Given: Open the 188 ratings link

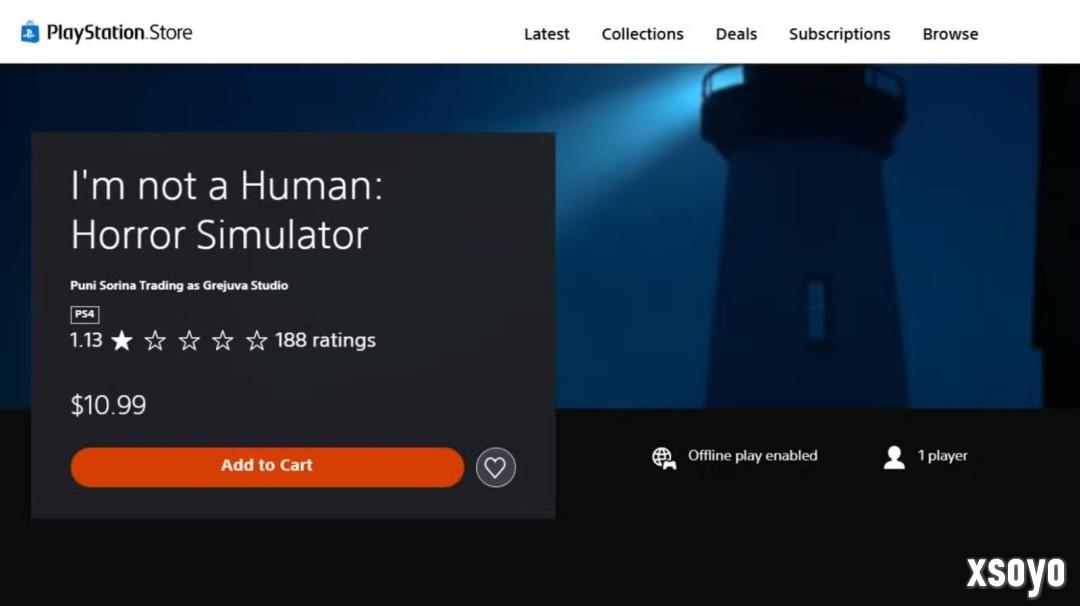Looking at the screenshot, I should (x=325, y=340).
